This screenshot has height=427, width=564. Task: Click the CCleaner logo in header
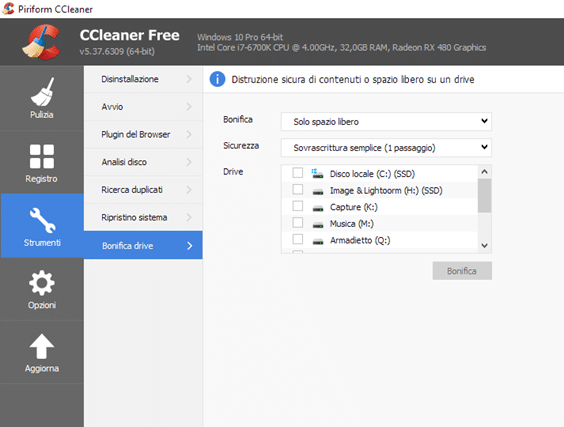pyautogui.click(x=41, y=42)
